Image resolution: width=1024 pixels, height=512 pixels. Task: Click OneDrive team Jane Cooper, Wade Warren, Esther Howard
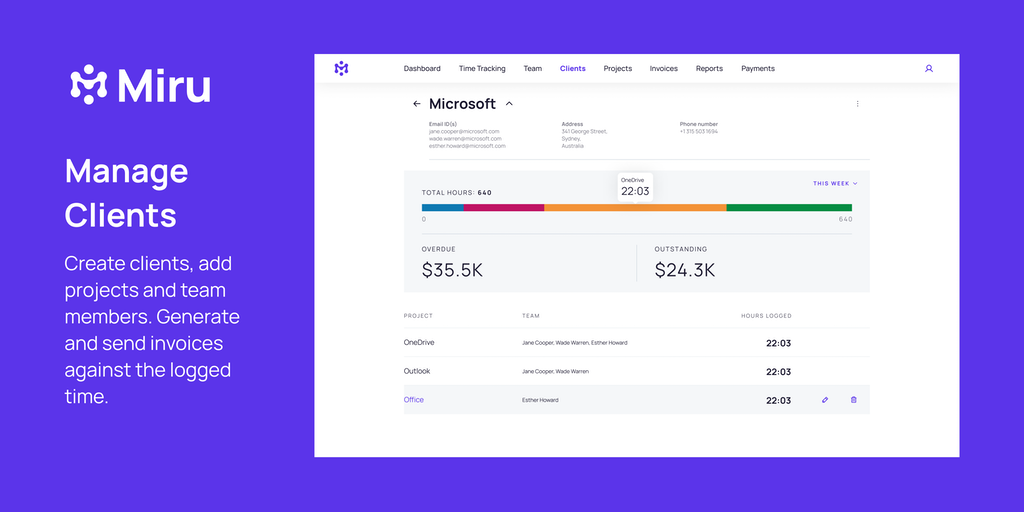(575, 343)
